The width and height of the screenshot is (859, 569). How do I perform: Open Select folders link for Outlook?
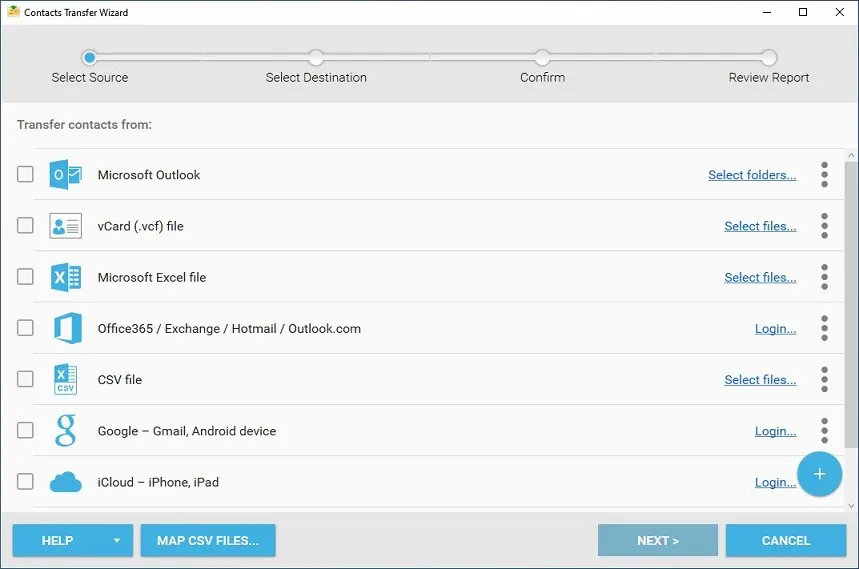coord(752,175)
